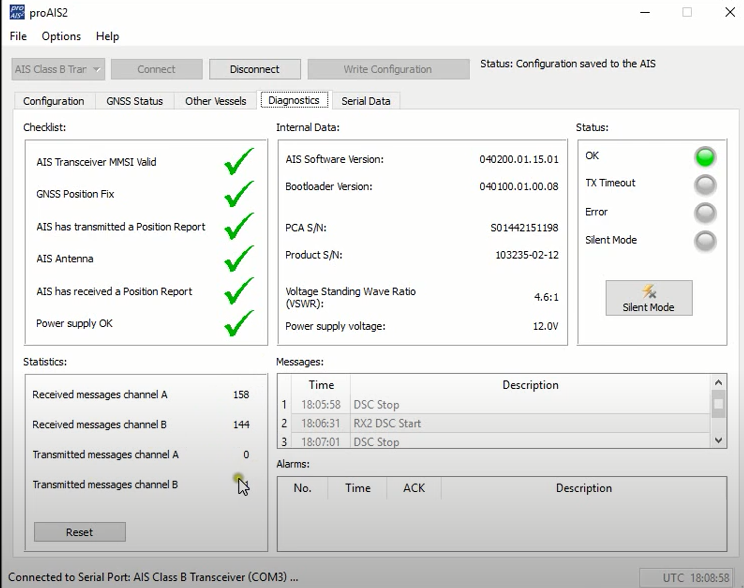Open the Options menu

click(61, 36)
